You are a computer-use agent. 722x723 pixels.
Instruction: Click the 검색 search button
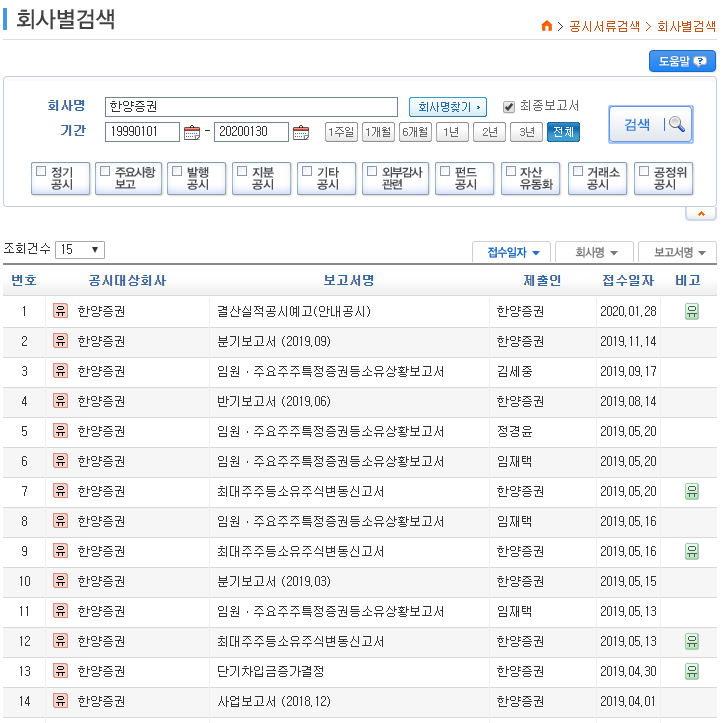pos(651,124)
